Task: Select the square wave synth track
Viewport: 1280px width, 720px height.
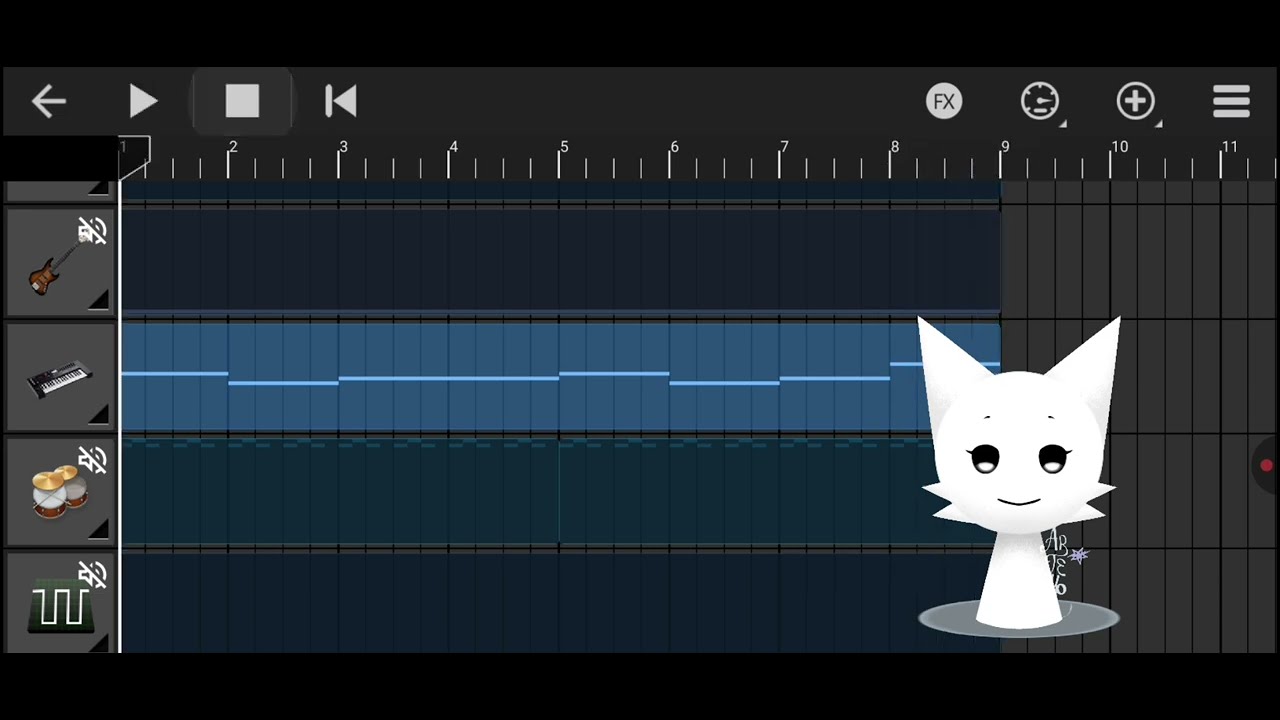Action: (58, 606)
